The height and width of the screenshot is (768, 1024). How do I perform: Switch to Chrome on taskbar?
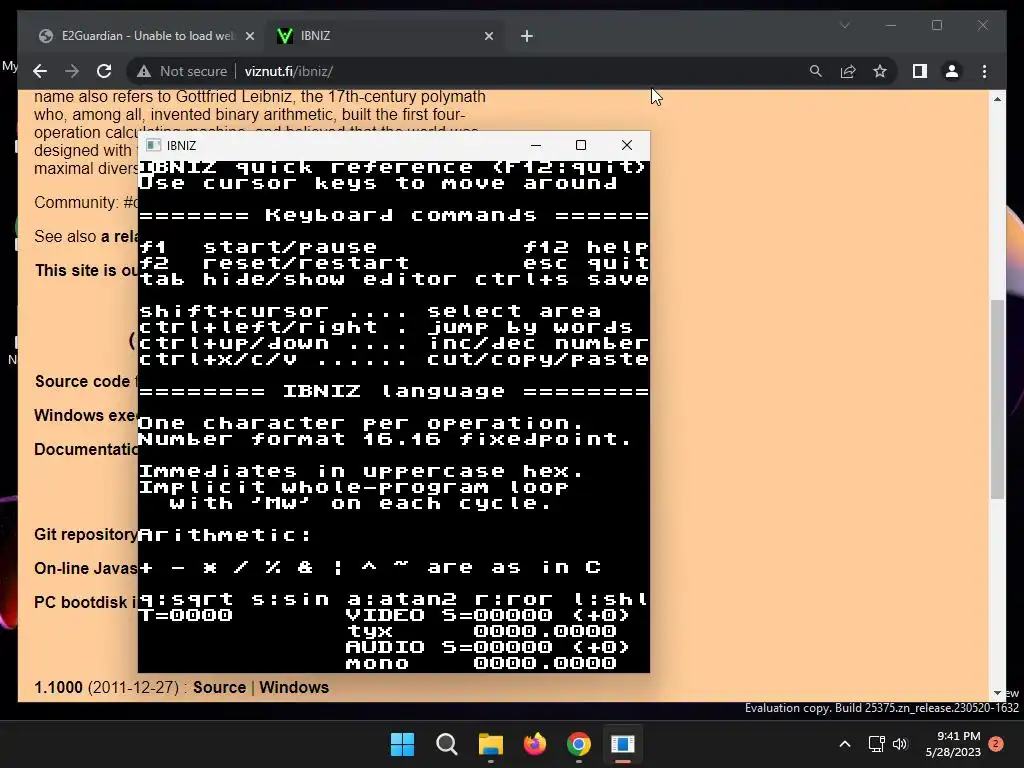[x=579, y=744]
